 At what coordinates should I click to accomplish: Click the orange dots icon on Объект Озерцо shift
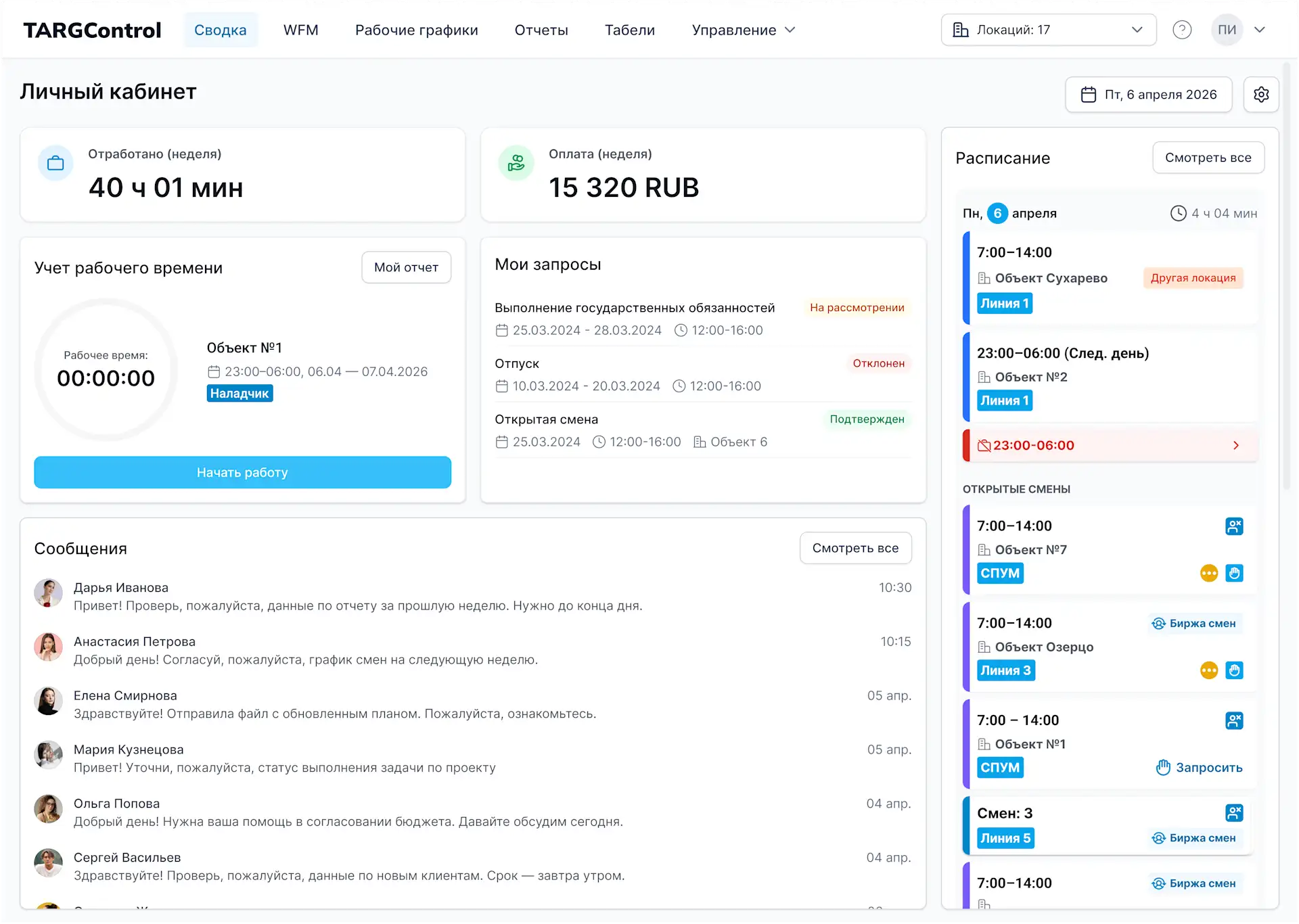click(x=1209, y=670)
